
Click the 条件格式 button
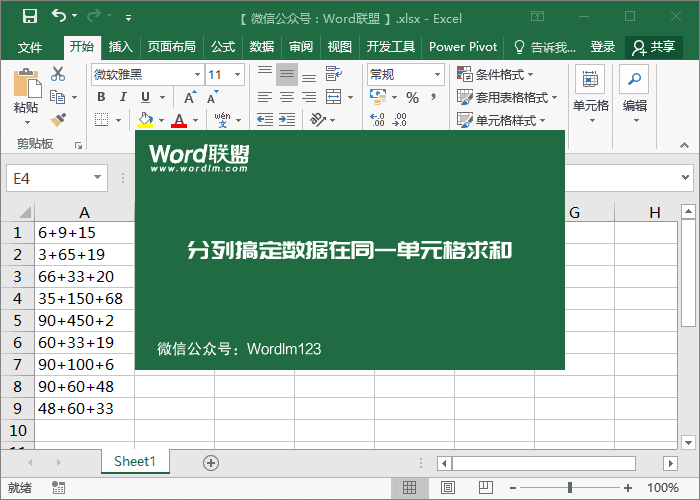pyautogui.click(x=496, y=74)
